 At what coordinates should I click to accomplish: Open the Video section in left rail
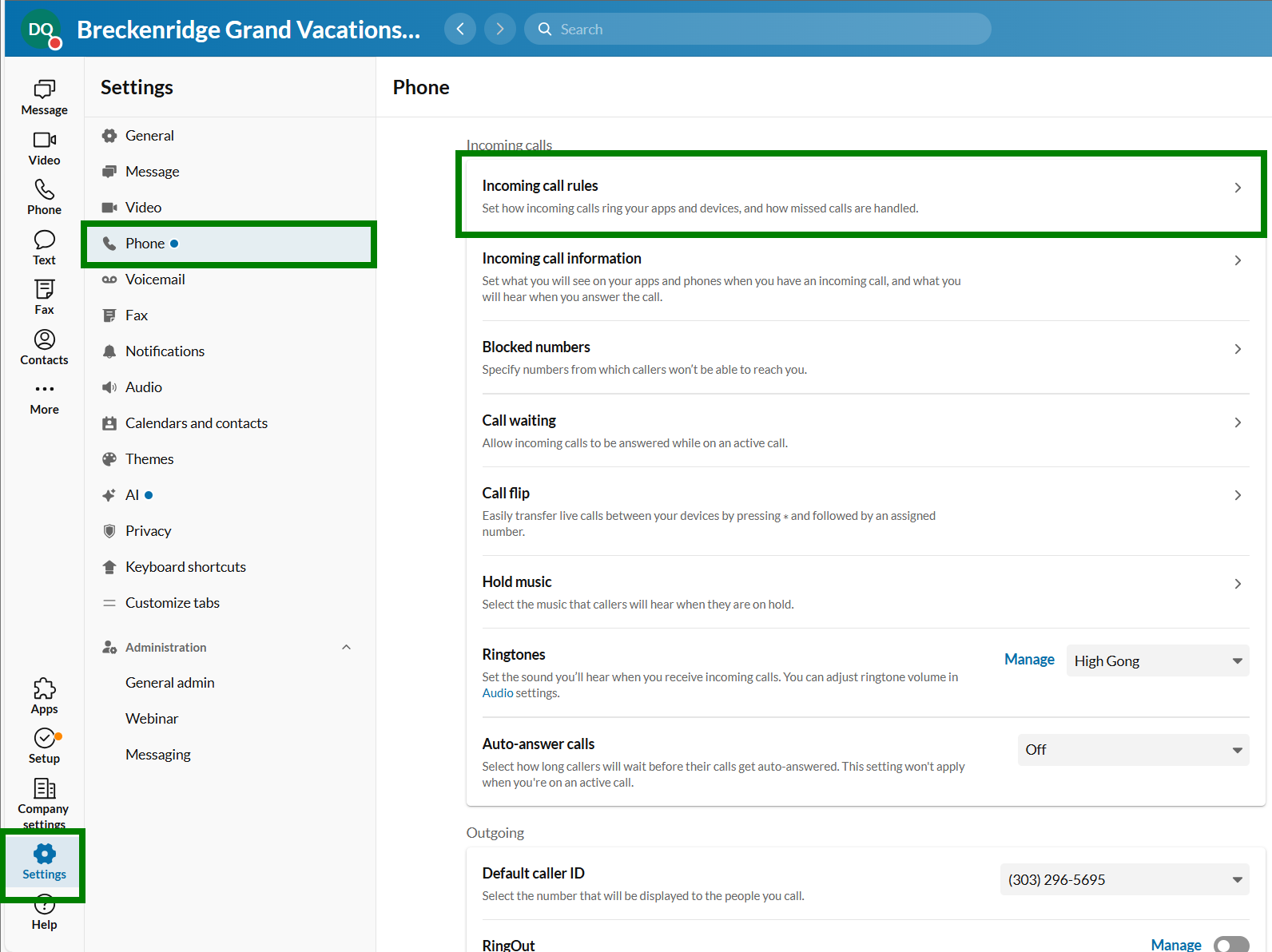(x=44, y=149)
